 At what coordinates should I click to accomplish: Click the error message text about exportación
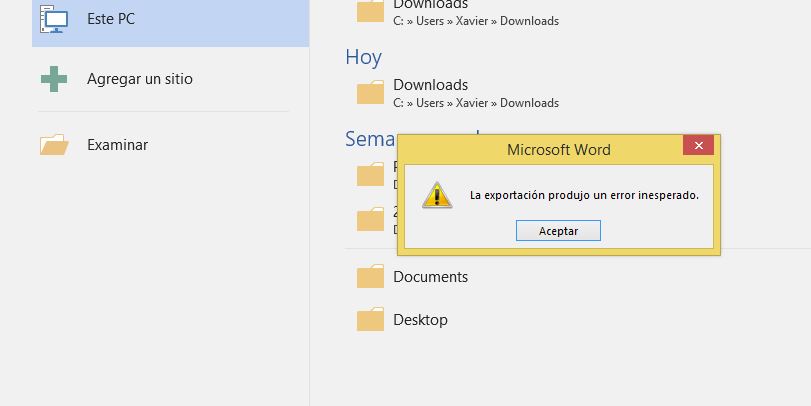(584, 196)
